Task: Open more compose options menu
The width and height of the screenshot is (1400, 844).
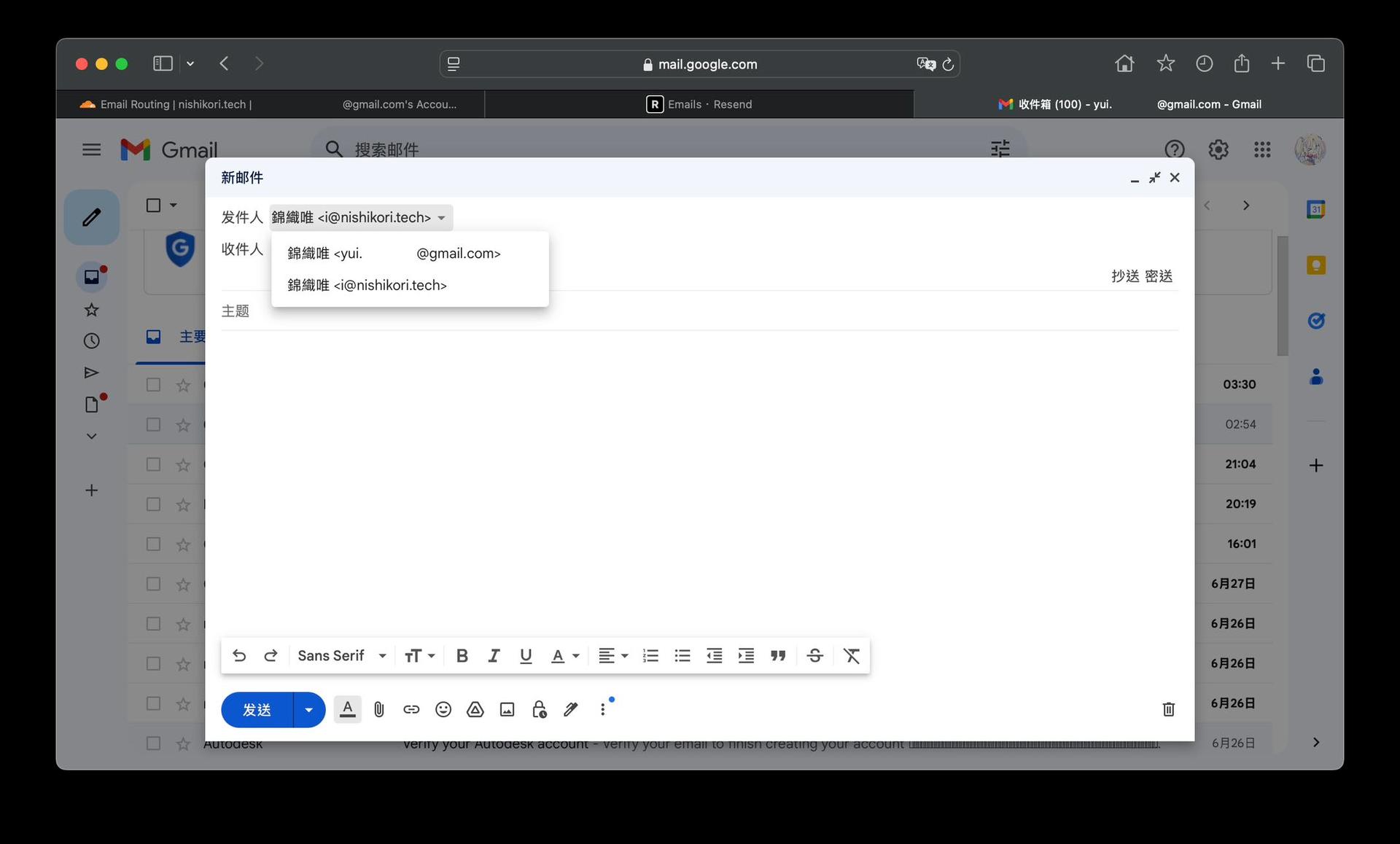Action: [x=603, y=709]
